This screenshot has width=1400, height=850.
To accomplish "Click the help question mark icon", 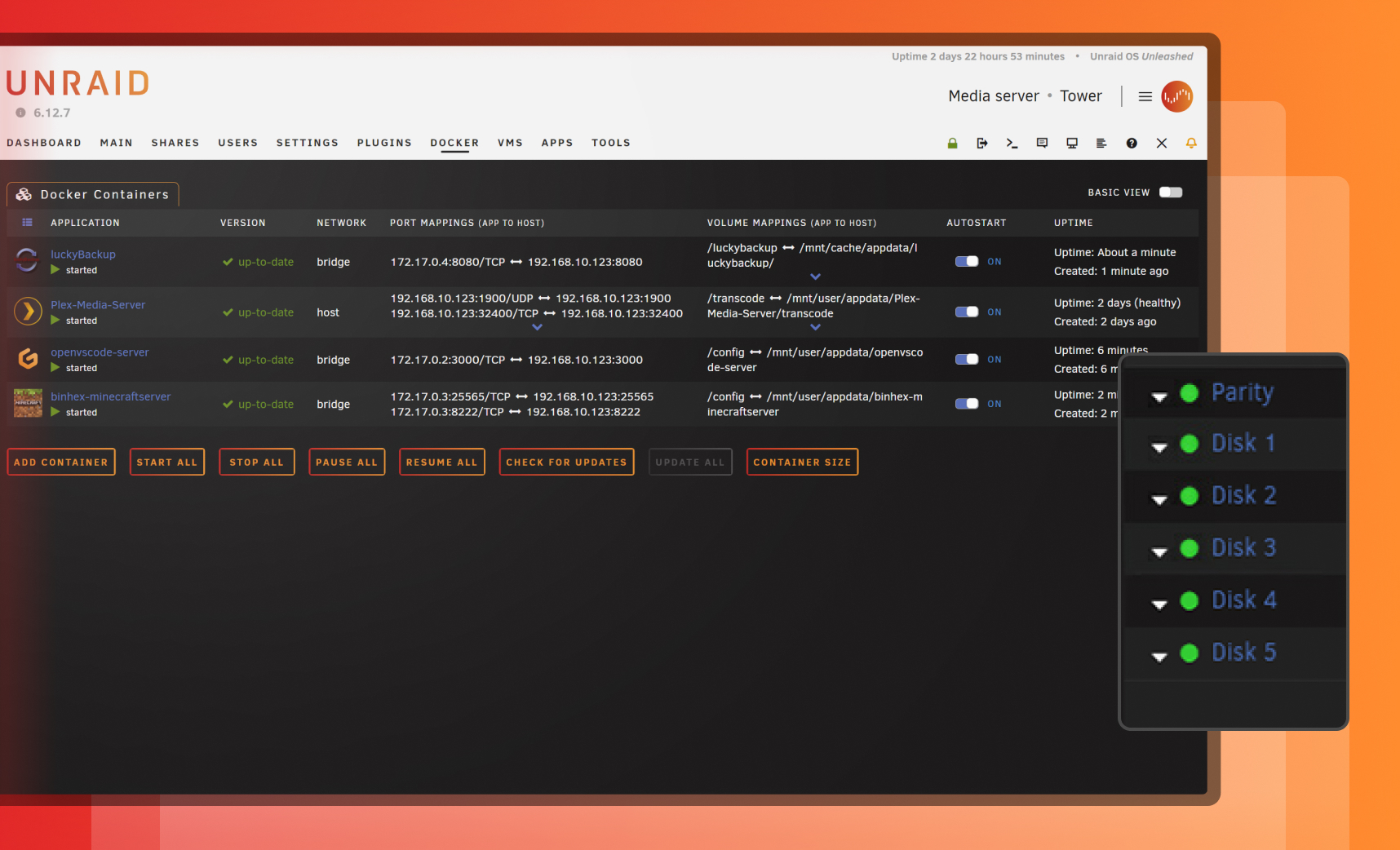I will click(1132, 143).
